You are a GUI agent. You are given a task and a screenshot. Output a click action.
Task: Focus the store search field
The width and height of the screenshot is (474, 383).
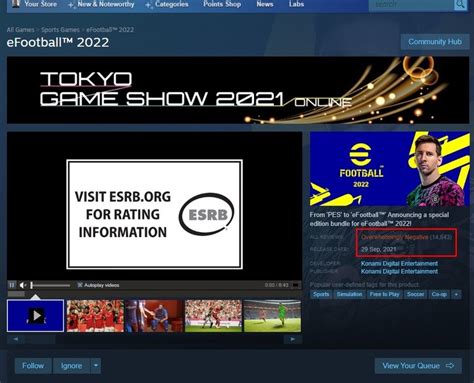(412, 5)
